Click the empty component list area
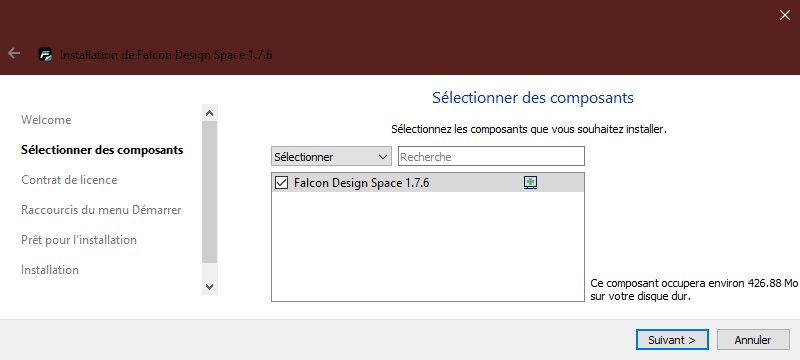 pos(428,246)
